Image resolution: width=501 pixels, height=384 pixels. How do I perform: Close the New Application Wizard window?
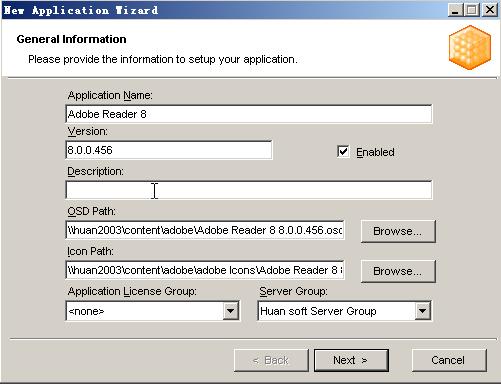pyautogui.click(x=490, y=10)
